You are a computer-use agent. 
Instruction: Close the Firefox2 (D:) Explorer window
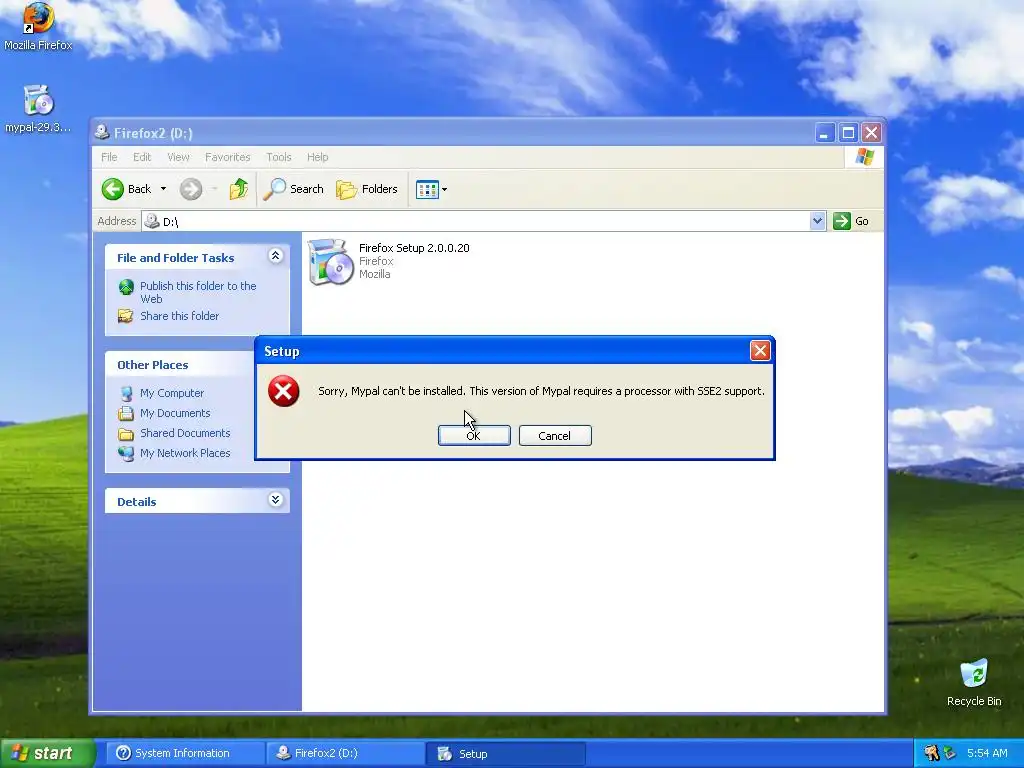coord(872,133)
